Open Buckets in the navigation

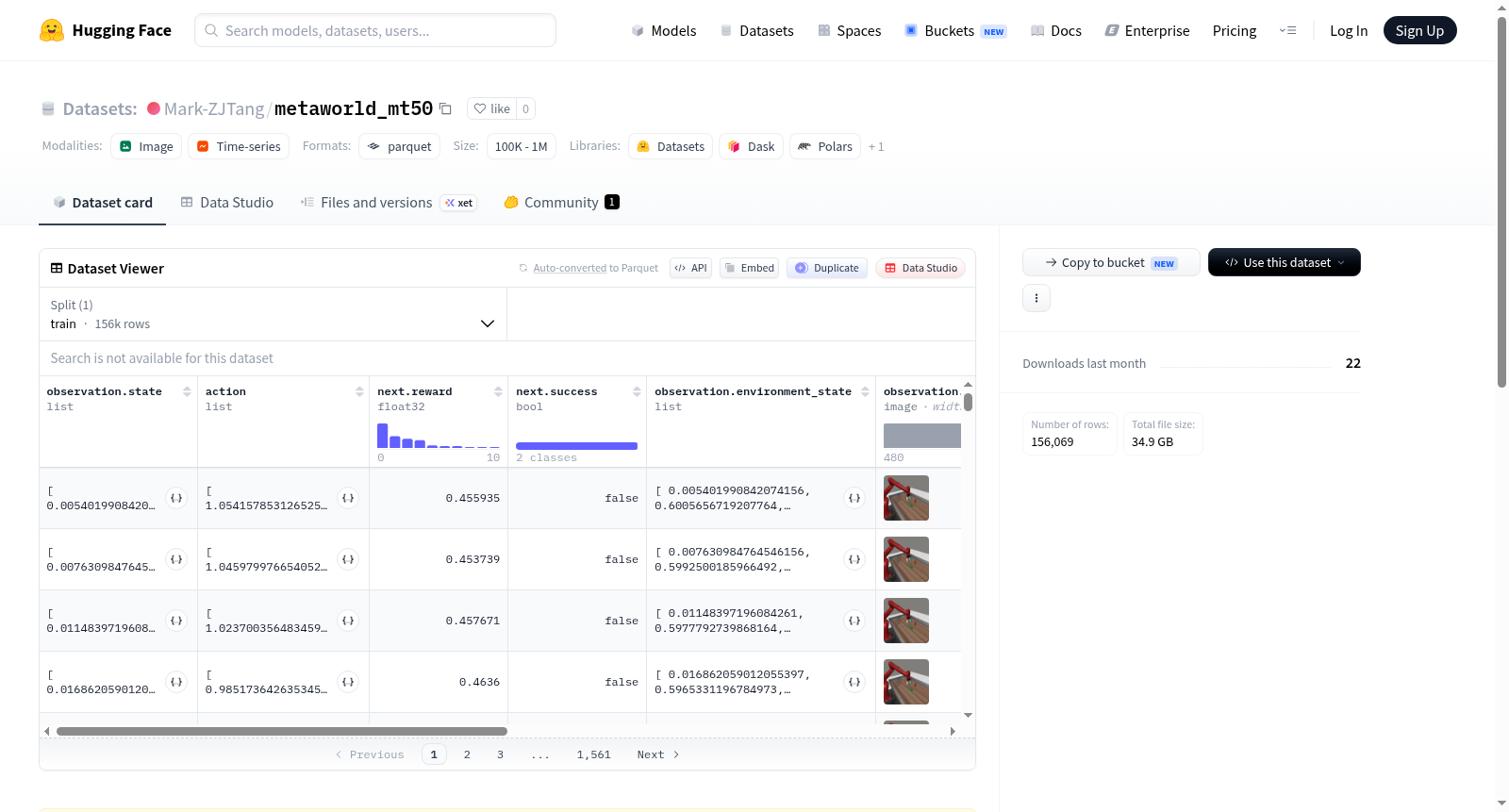955,30
